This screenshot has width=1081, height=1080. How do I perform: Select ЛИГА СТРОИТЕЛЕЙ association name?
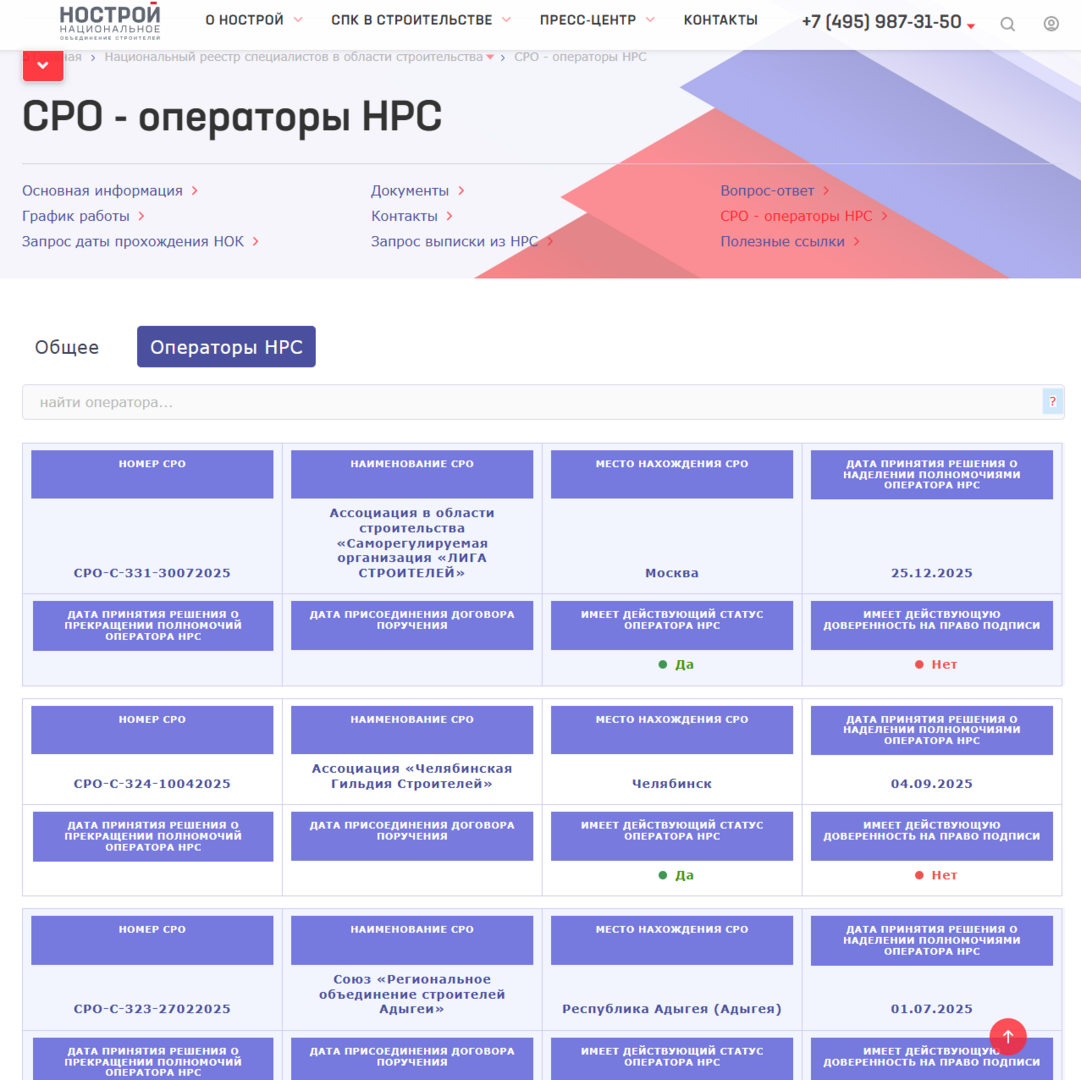pyautogui.click(x=412, y=543)
